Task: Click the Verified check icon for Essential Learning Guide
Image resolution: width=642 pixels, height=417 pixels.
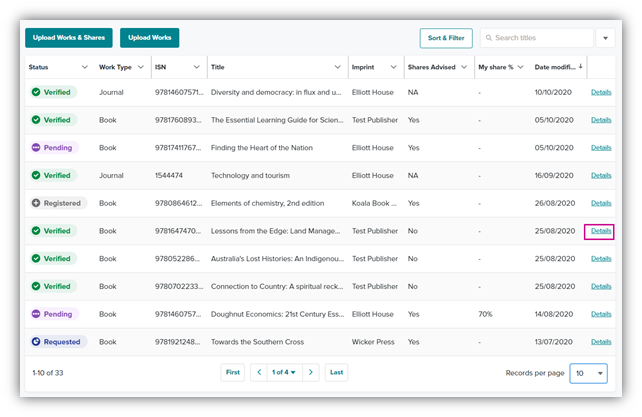Action: click(36, 120)
